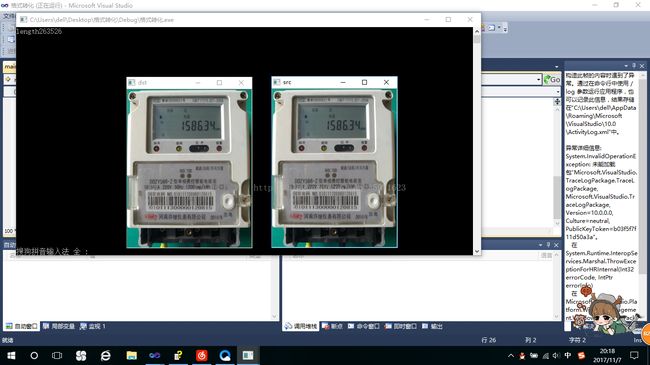
Task: Click the src image of the meter
Action: [334, 168]
